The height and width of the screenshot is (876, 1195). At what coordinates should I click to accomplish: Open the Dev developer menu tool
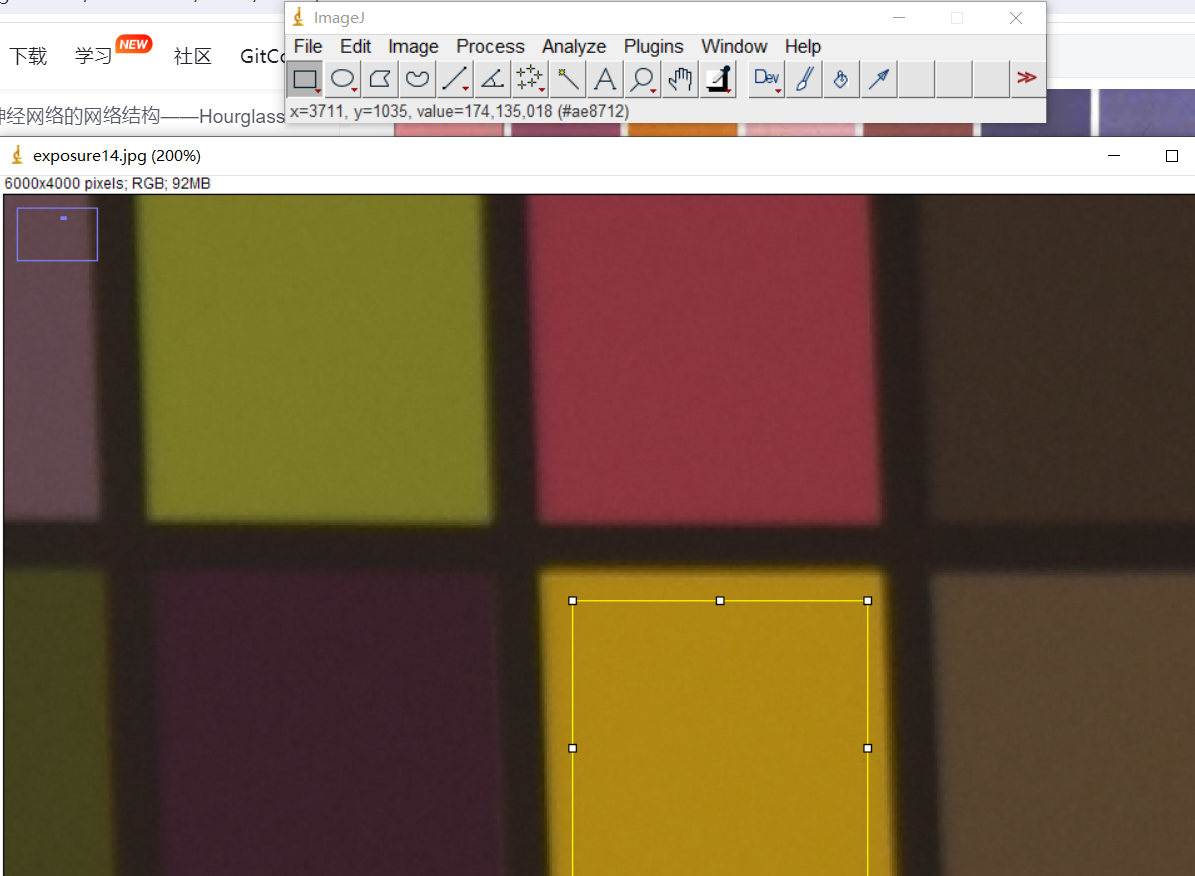tap(766, 79)
